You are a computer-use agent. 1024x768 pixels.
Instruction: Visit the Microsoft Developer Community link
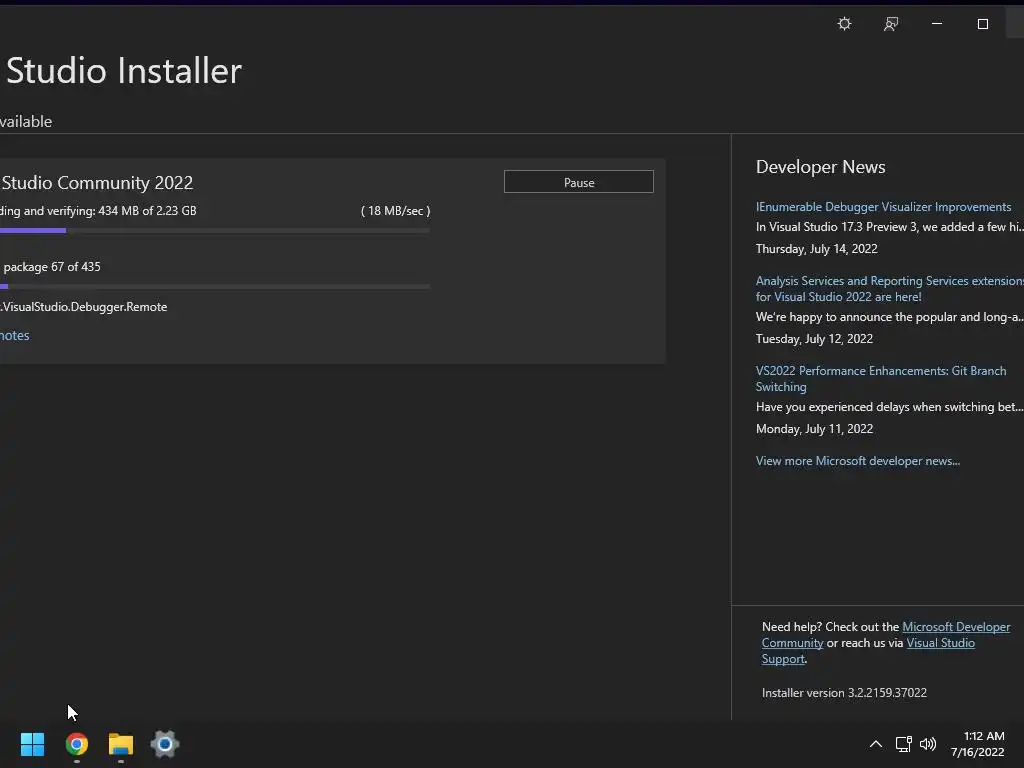(x=955, y=627)
